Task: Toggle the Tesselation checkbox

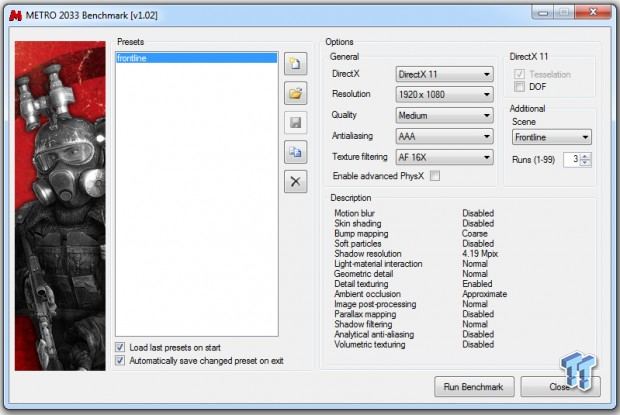Action: (520, 74)
